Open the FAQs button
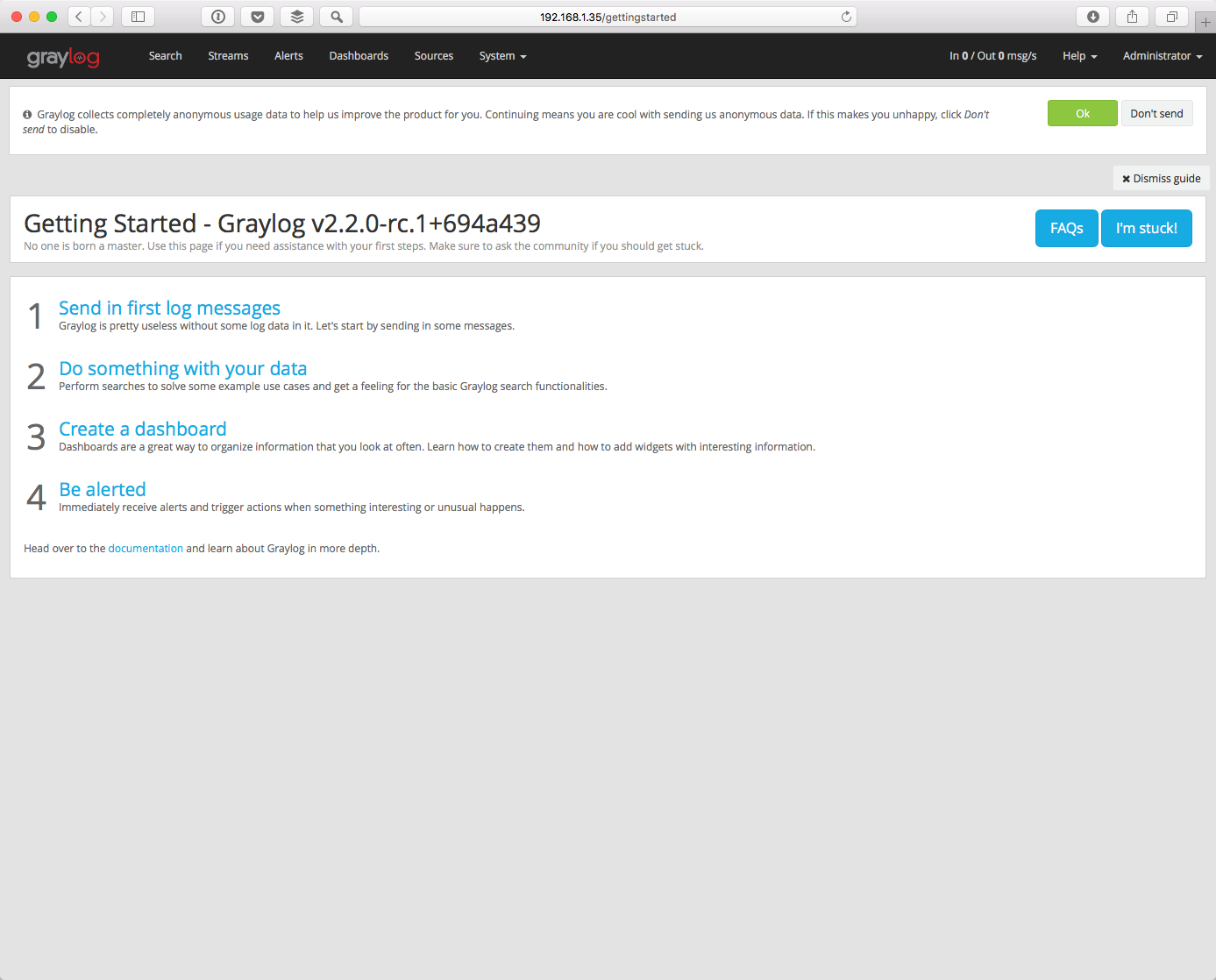The image size is (1216, 980). [x=1066, y=228]
